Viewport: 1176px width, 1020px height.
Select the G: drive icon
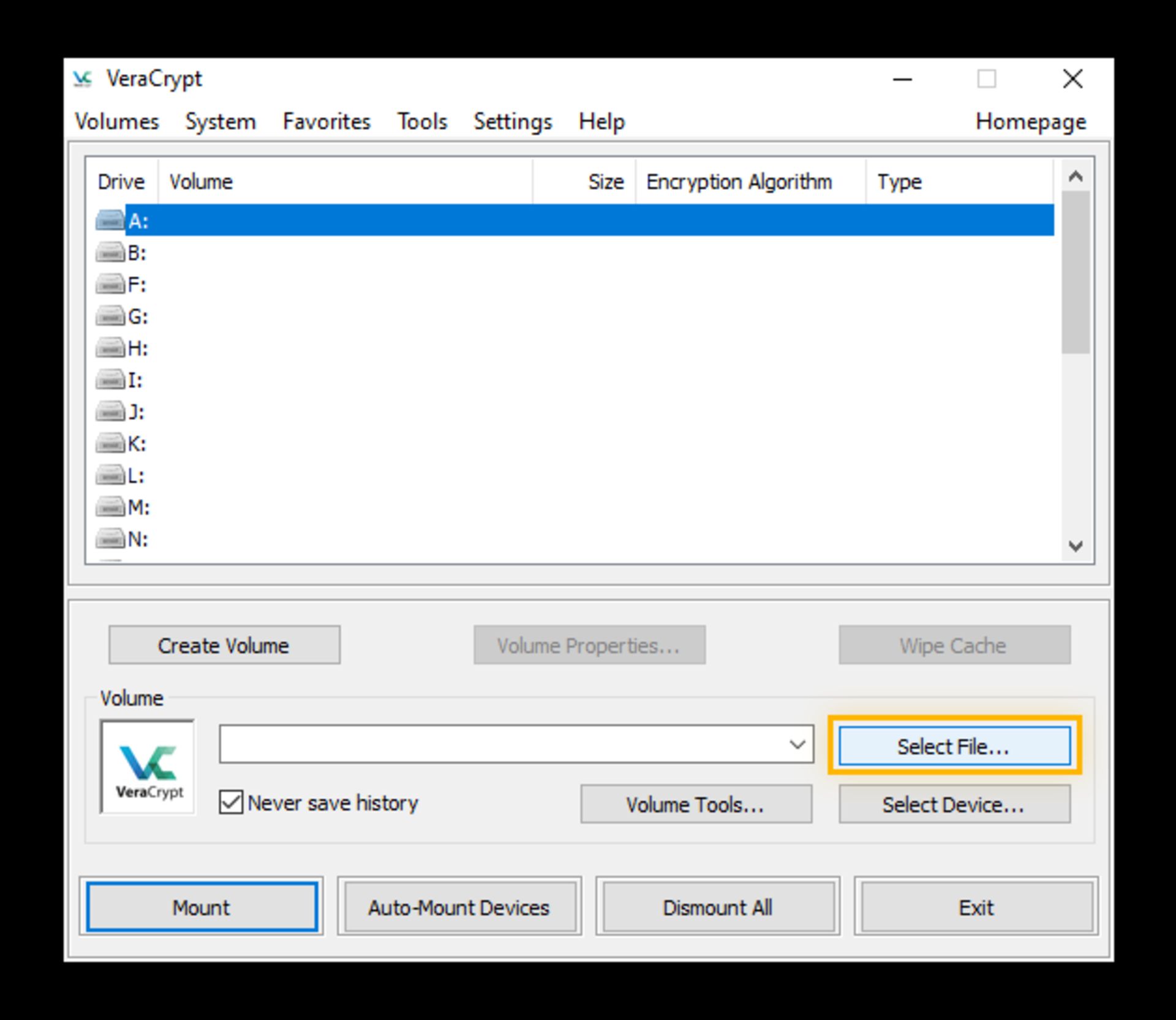pyautogui.click(x=110, y=316)
